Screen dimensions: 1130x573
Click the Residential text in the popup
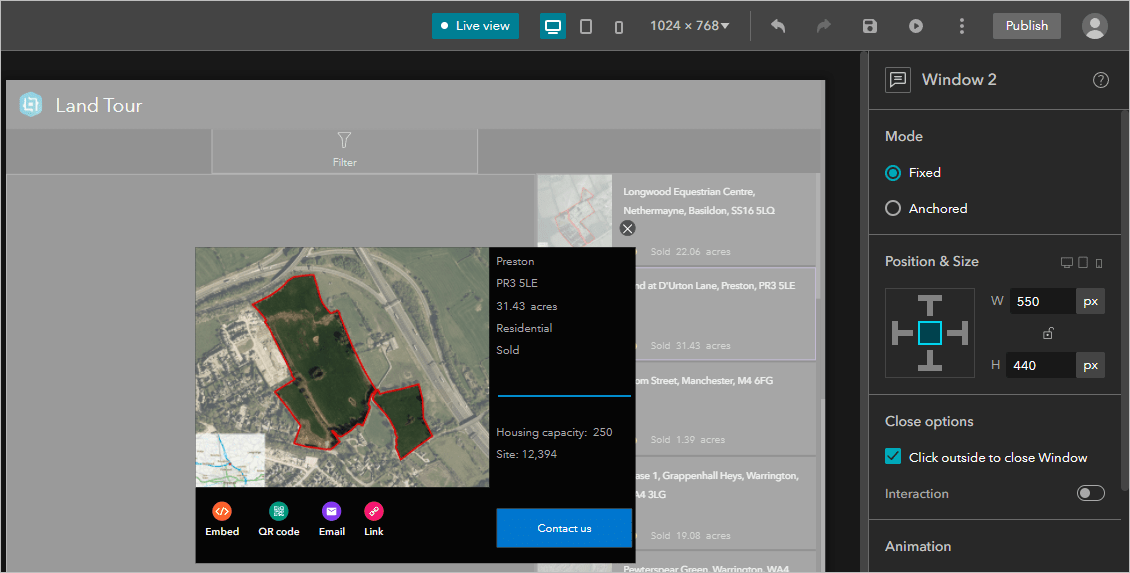(x=524, y=328)
